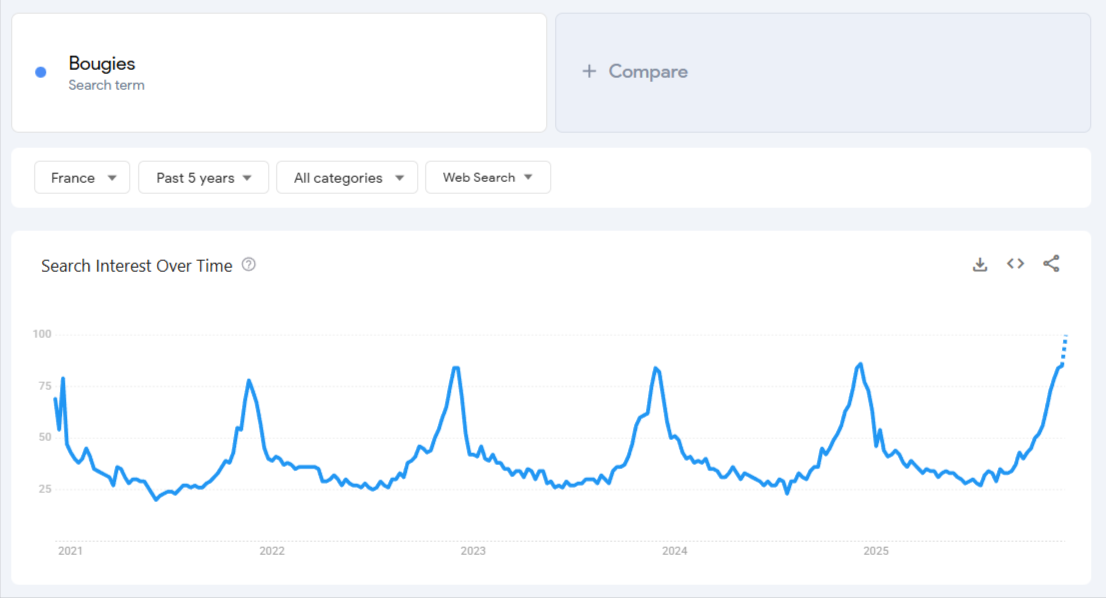Select the France dropdown arrow
This screenshot has height=598, width=1106.
click(x=111, y=177)
